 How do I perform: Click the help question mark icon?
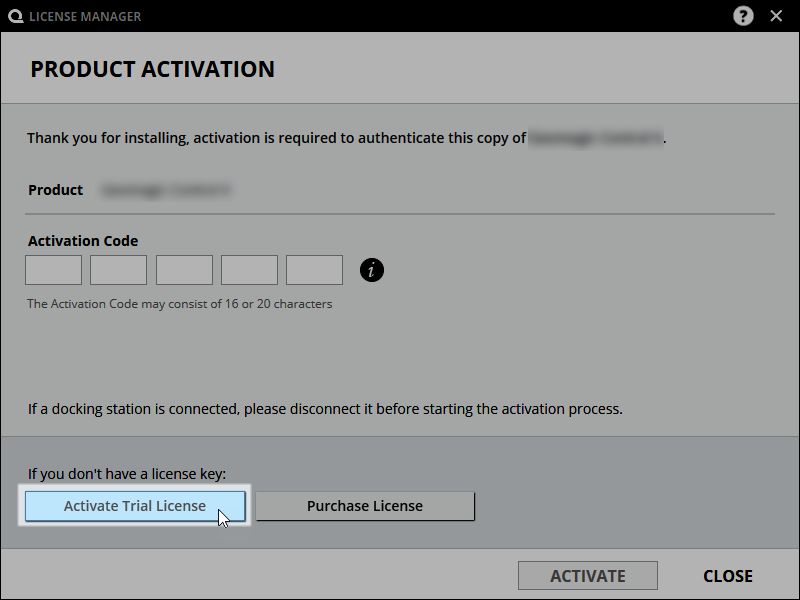pyautogui.click(x=743, y=16)
